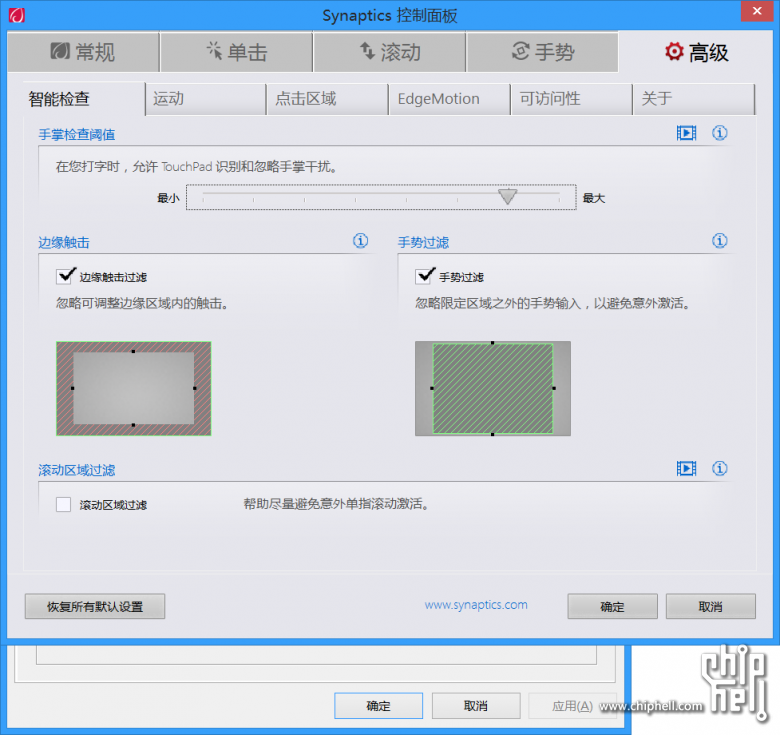Open the 滚动 main tab

[390, 52]
